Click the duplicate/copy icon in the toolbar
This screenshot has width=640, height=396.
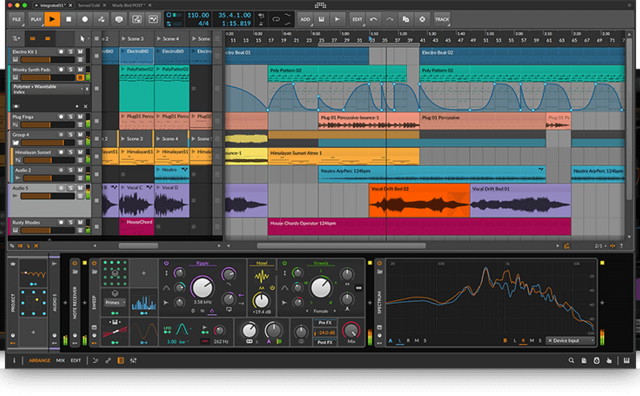tap(406, 19)
